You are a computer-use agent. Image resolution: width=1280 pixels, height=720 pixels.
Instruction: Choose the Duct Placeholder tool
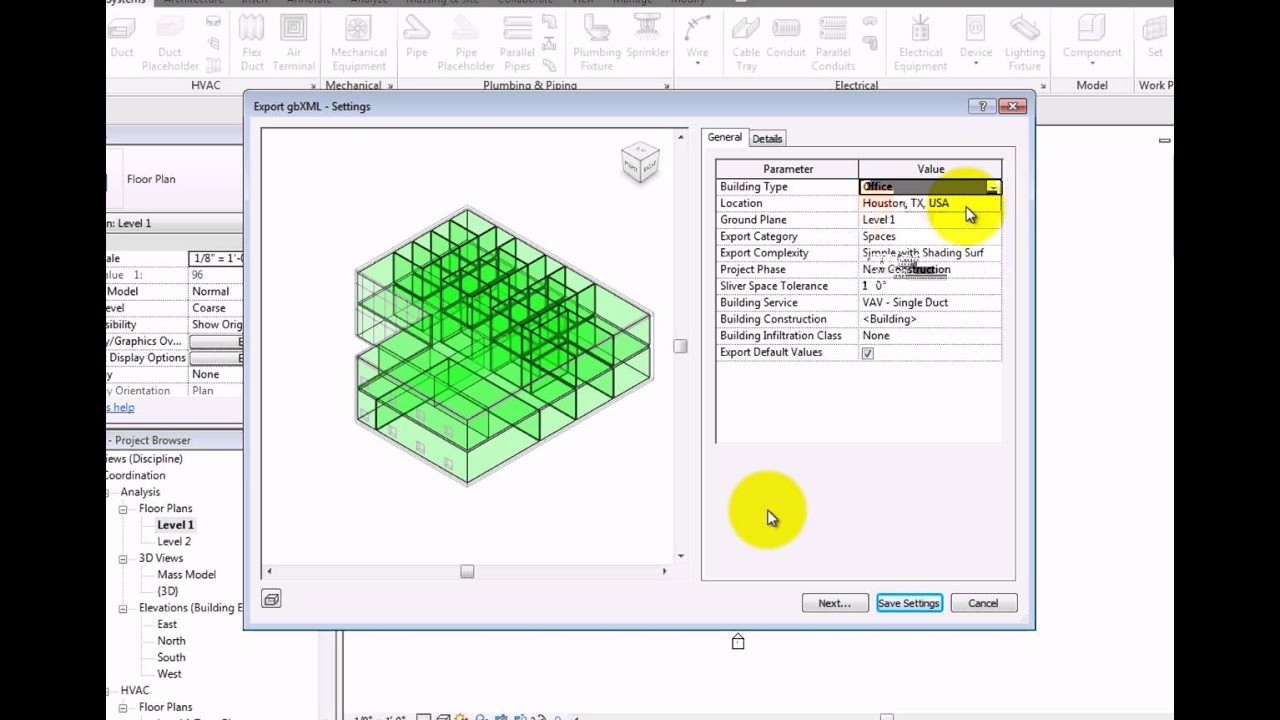coord(170,44)
